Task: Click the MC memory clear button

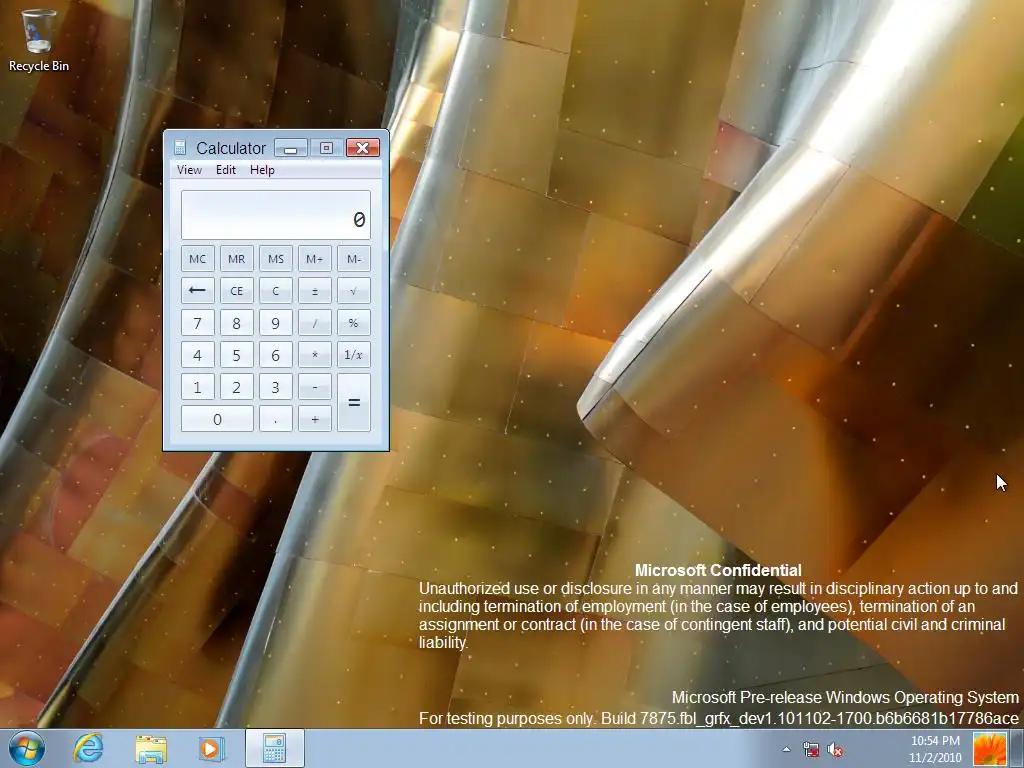Action: click(x=197, y=259)
